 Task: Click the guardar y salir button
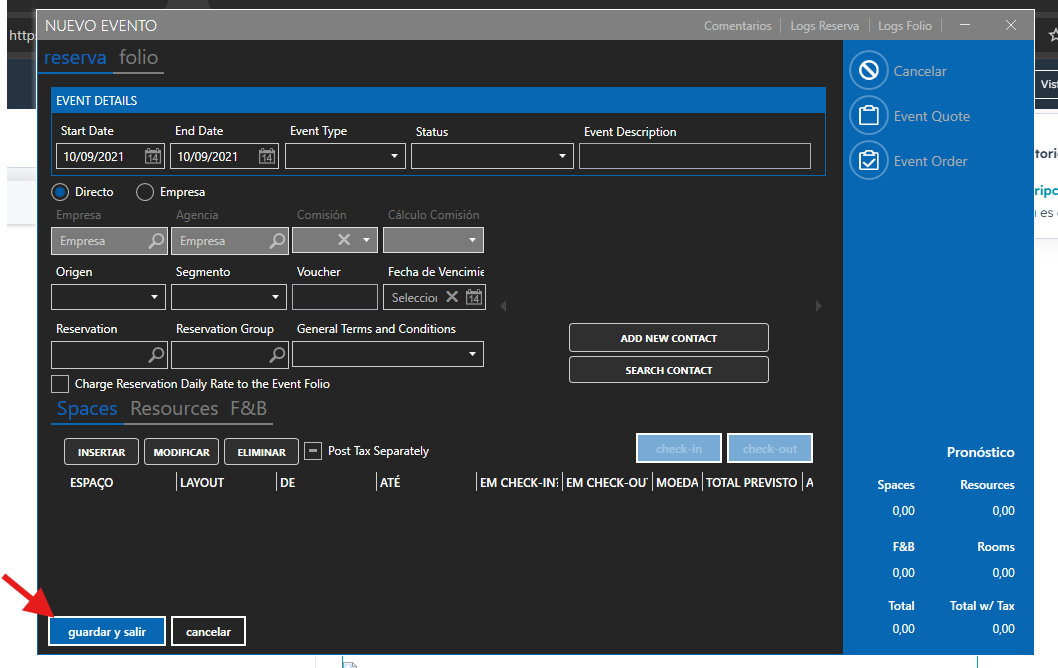tap(107, 632)
